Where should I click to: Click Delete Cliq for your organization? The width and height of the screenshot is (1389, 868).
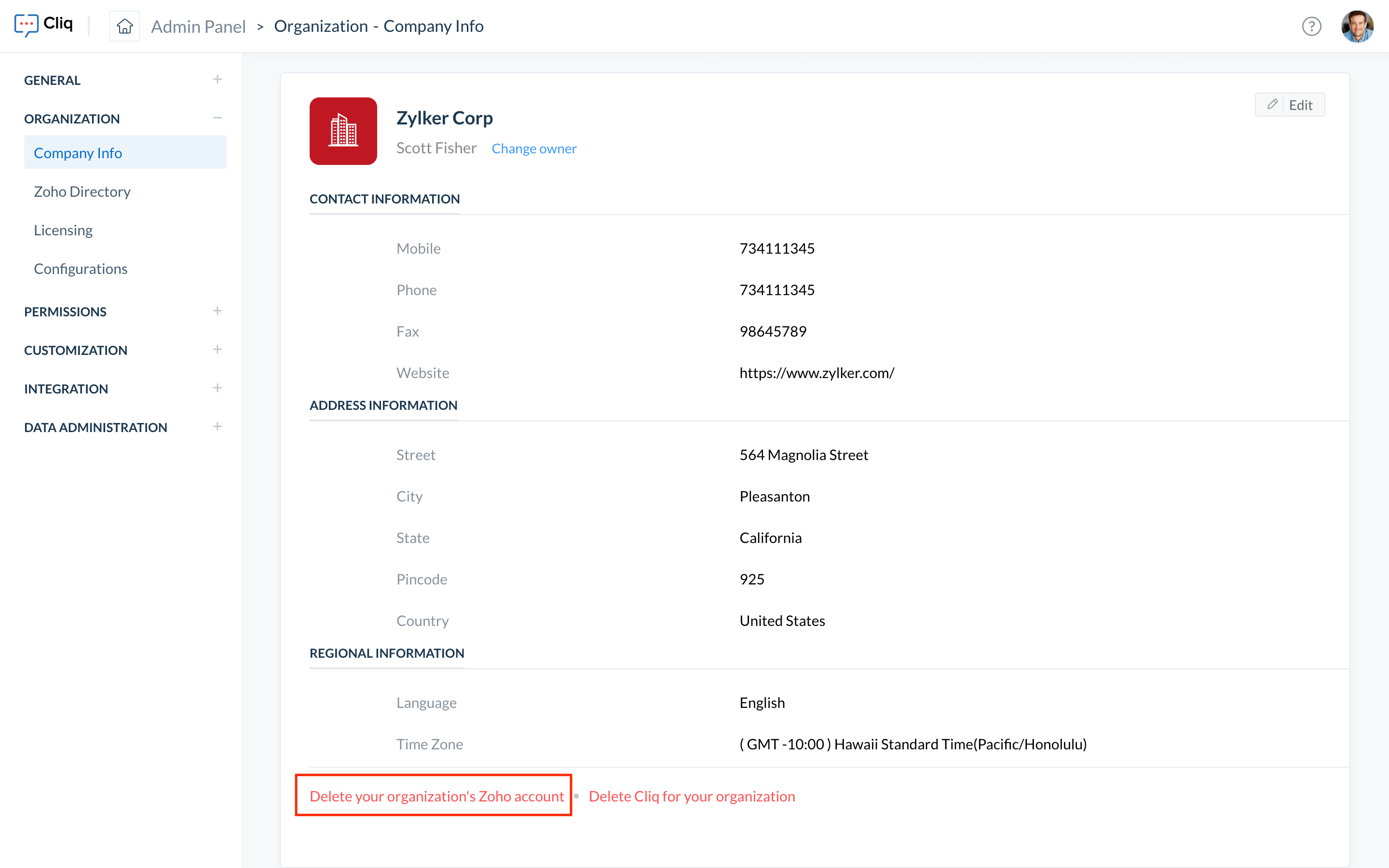point(692,796)
